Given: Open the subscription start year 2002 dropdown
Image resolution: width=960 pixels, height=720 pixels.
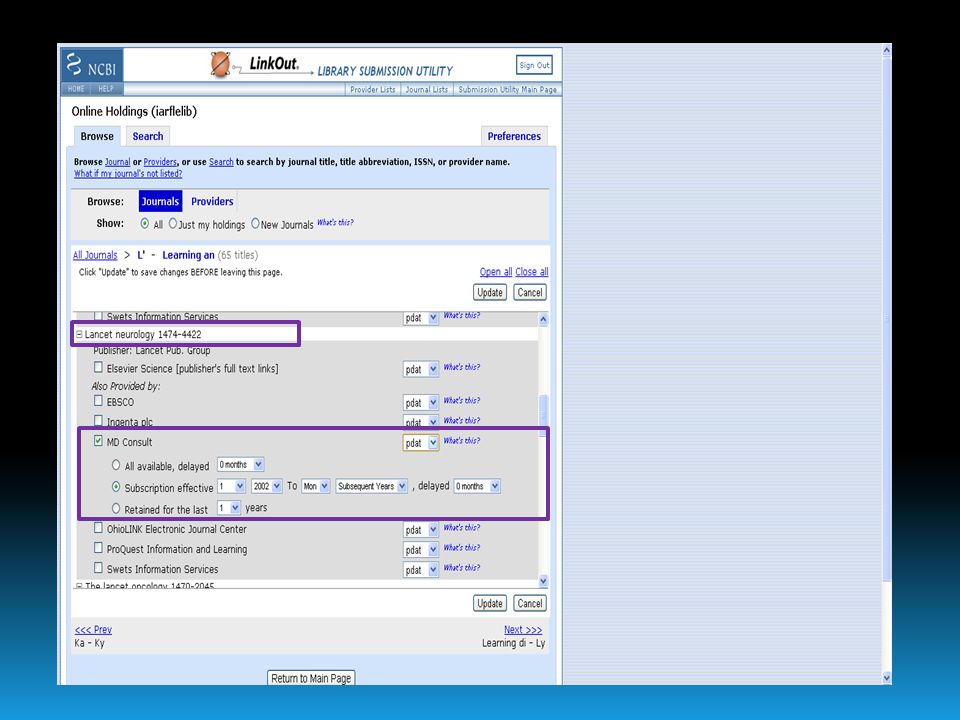Looking at the screenshot, I should pyautogui.click(x=266, y=486).
